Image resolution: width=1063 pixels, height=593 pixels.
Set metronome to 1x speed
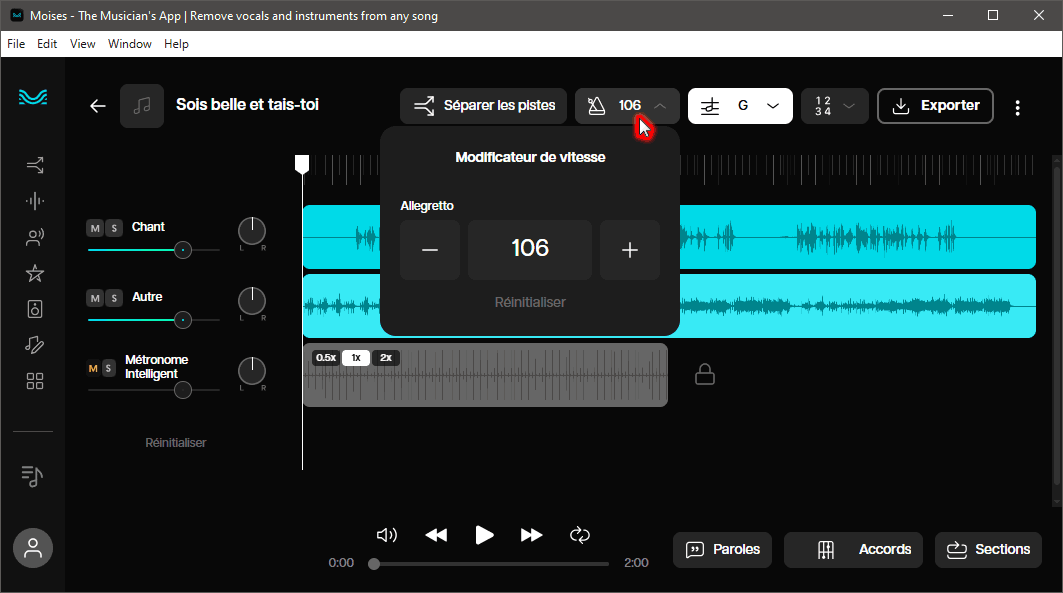[356, 358]
